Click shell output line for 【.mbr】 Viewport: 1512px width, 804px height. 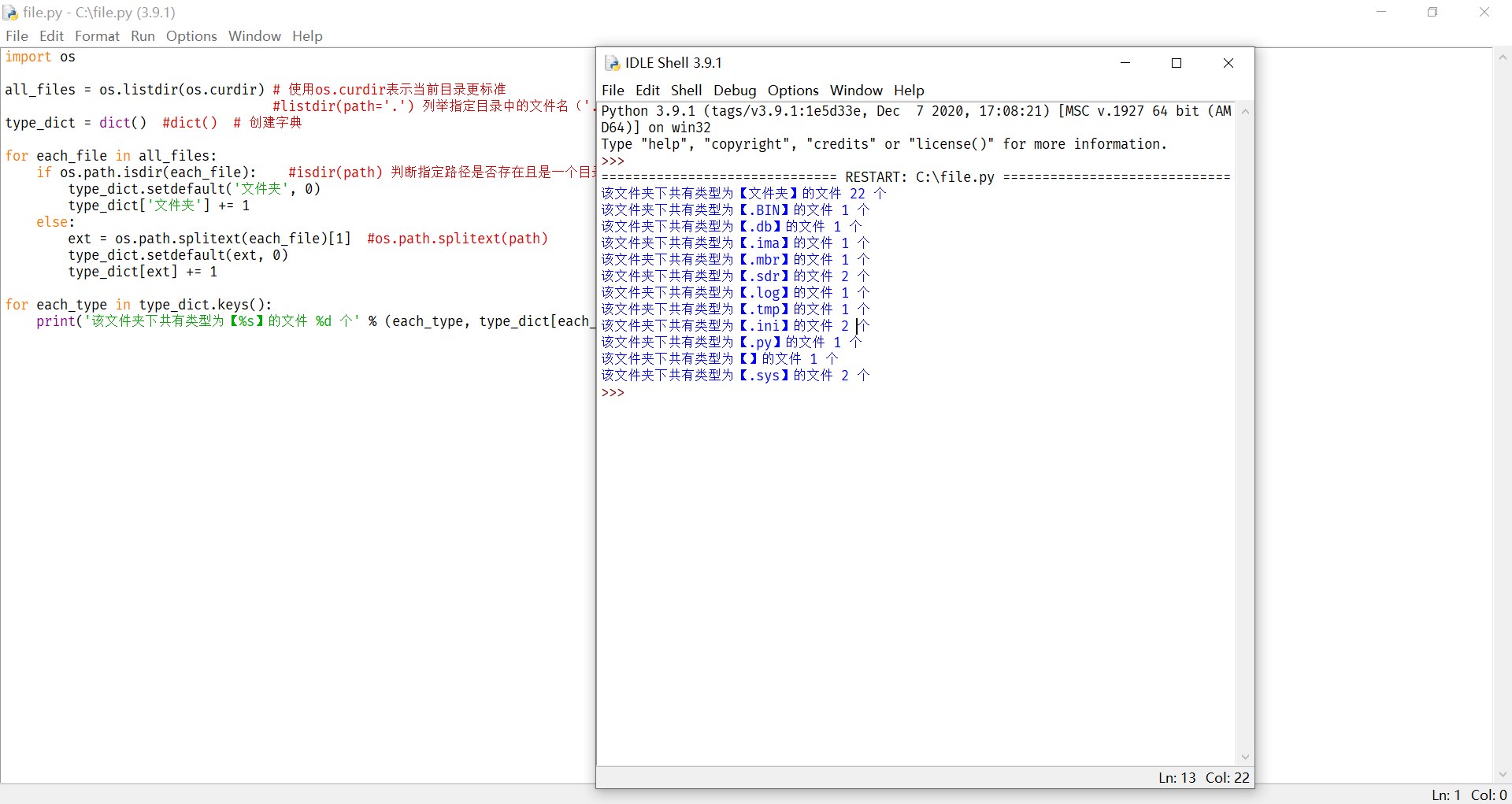[736, 260]
